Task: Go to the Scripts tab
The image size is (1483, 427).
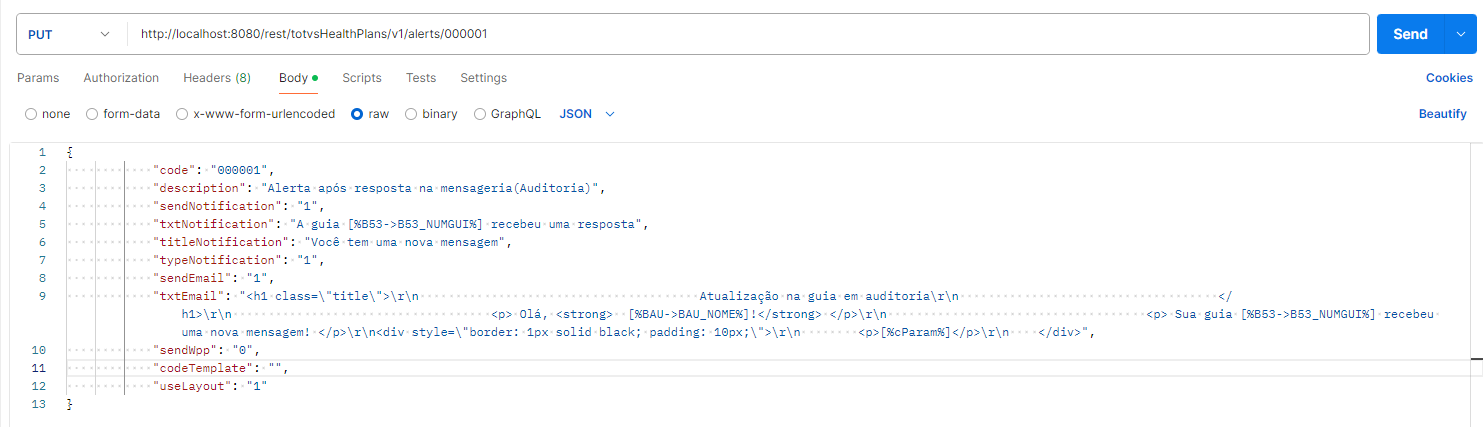Action: (362, 78)
